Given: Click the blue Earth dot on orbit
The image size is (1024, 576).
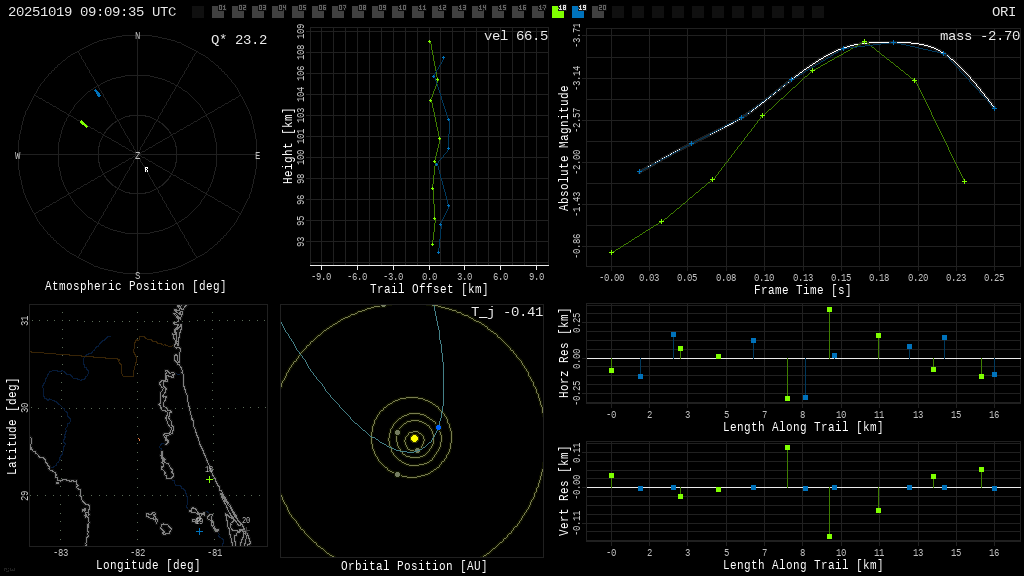Looking at the screenshot, I should click(x=438, y=427).
